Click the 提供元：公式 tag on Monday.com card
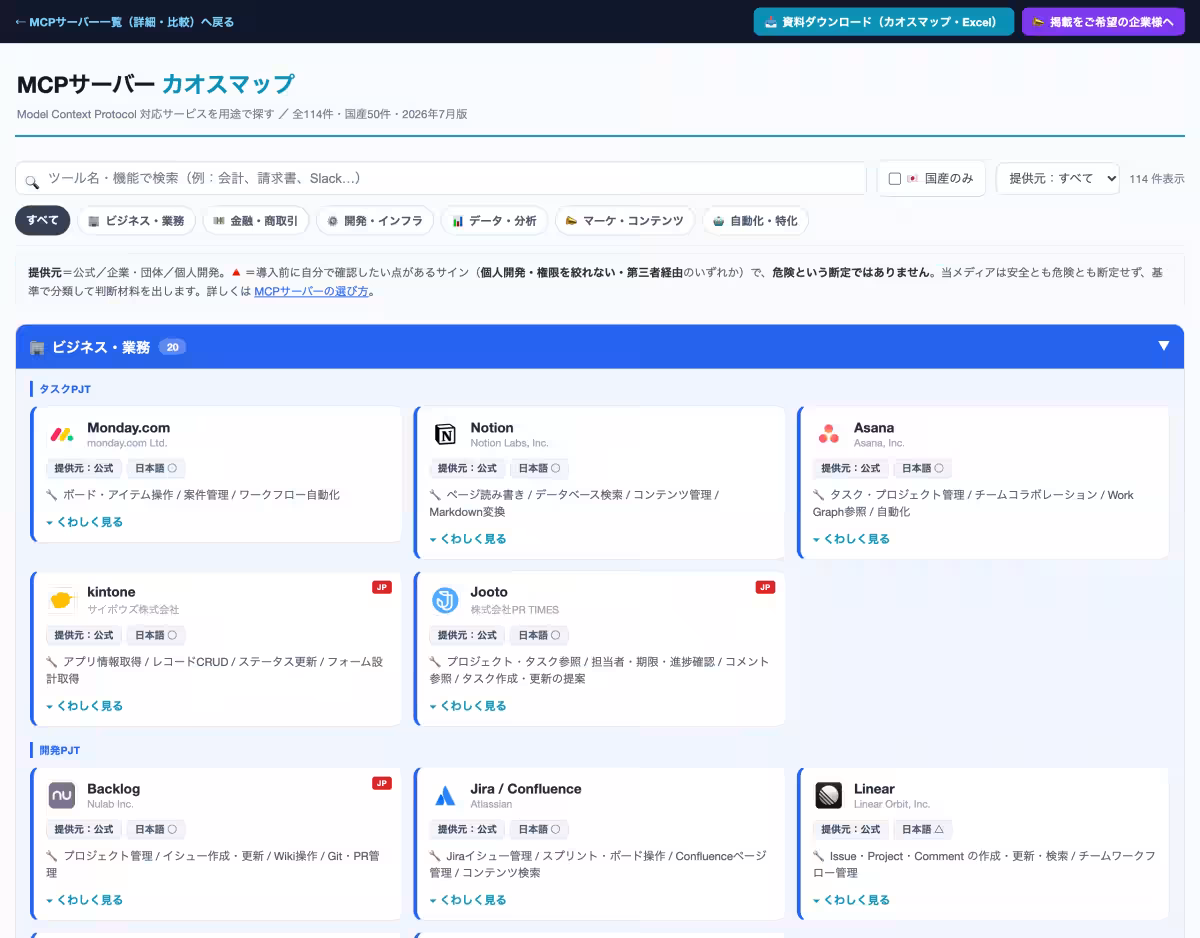 pos(84,468)
